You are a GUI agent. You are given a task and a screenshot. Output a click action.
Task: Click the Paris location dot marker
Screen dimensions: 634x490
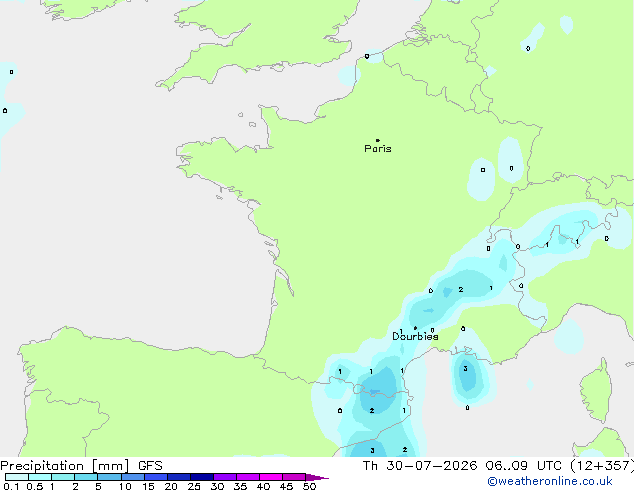pyautogui.click(x=378, y=140)
